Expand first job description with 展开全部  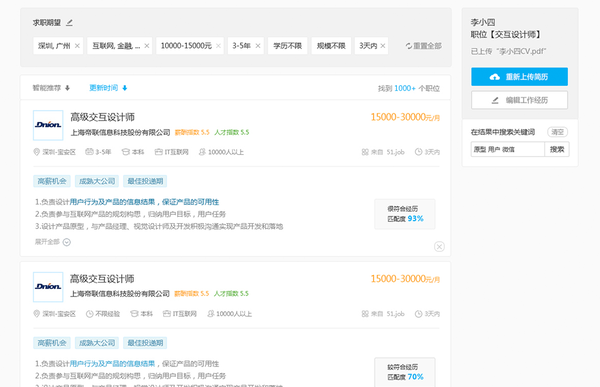pyautogui.click(x=53, y=242)
